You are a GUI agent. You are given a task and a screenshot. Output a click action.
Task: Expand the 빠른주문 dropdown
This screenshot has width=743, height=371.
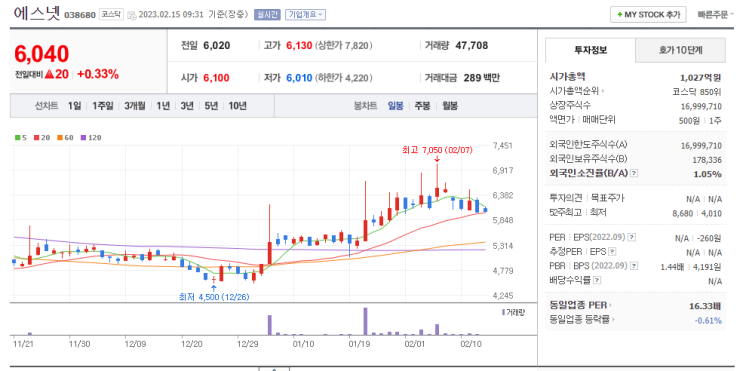click(x=716, y=15)
